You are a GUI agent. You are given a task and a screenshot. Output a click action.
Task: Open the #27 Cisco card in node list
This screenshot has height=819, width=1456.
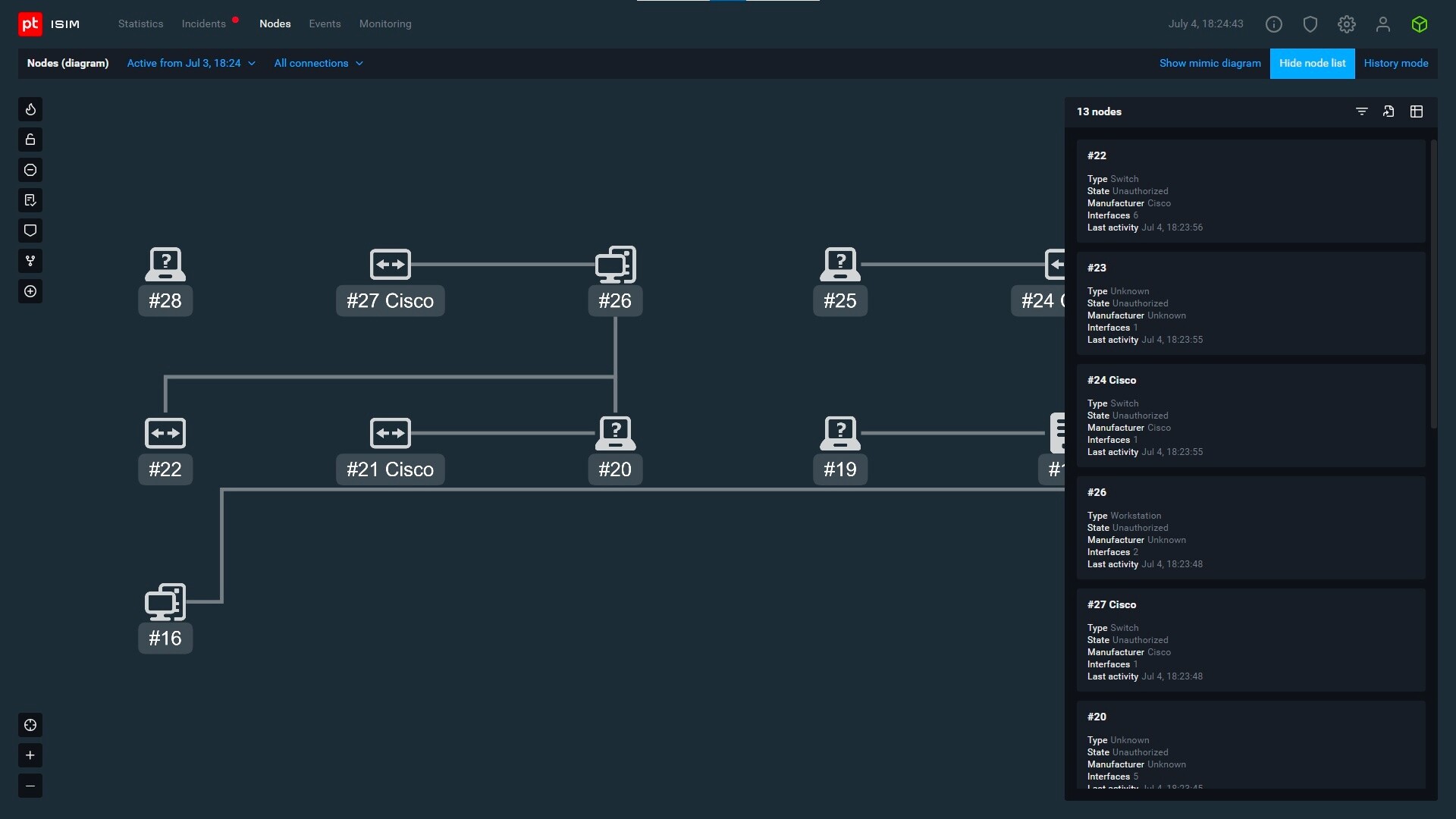pyautogui.click(x=1251, y=640)
